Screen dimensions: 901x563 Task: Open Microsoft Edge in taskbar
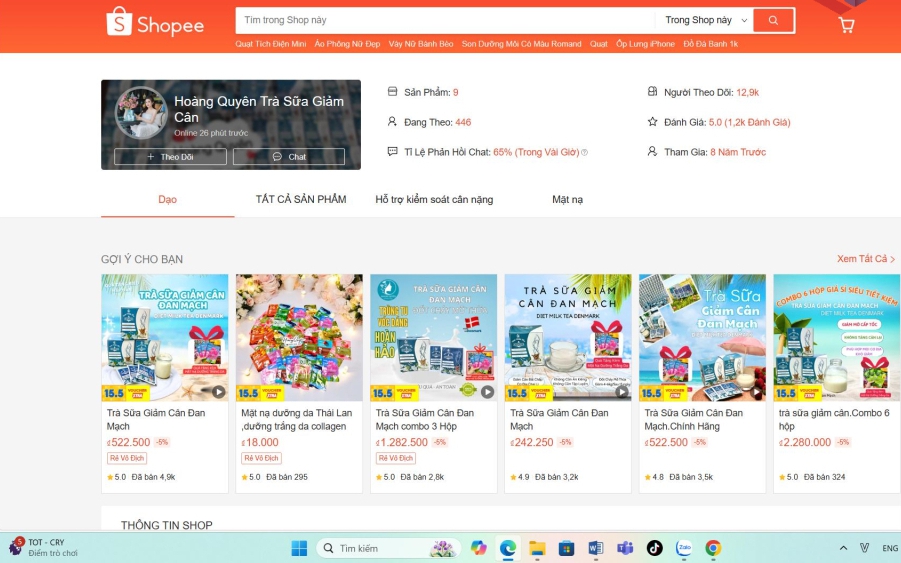(507, 548)
